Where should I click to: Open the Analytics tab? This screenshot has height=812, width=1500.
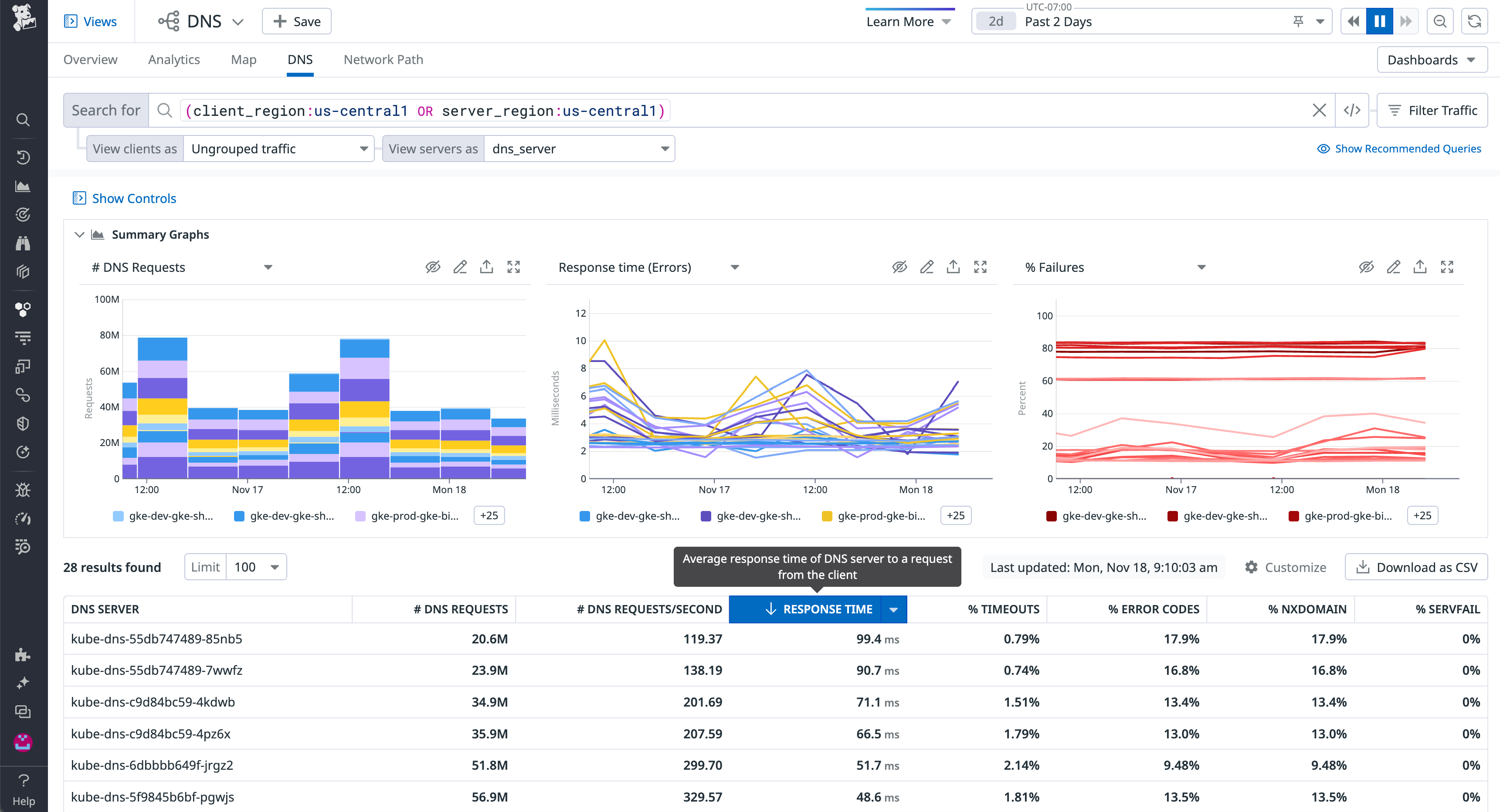point(173,59)
